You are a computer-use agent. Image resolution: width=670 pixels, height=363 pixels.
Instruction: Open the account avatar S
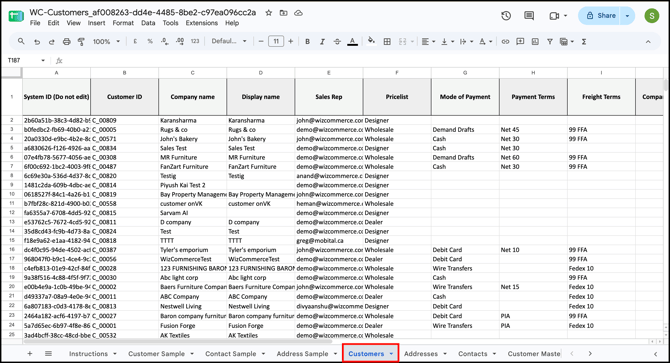coord(652,16)
